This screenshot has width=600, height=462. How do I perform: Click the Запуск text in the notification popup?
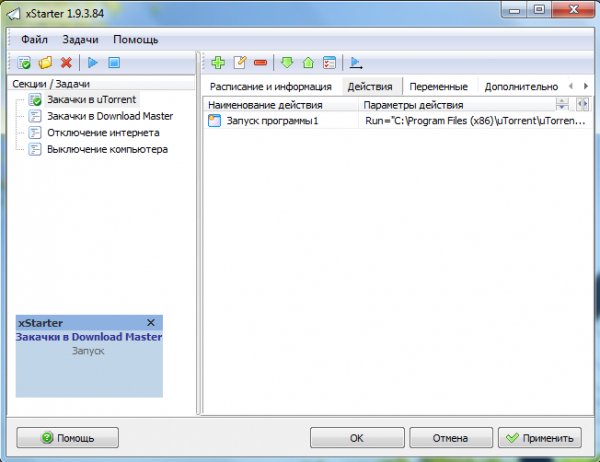click(x=88, y=351)
